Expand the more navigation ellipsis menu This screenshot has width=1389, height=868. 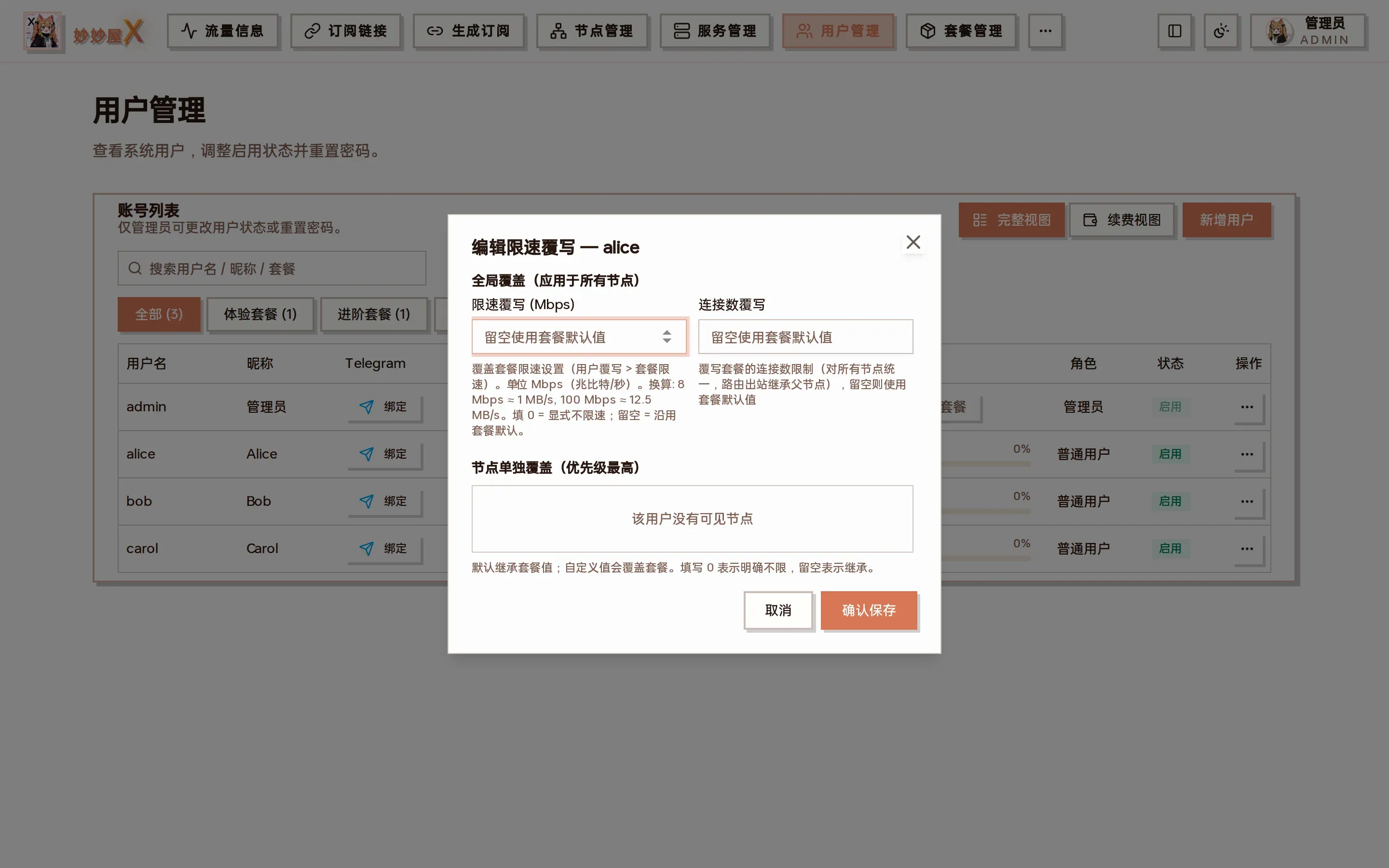click(1045, 31)
